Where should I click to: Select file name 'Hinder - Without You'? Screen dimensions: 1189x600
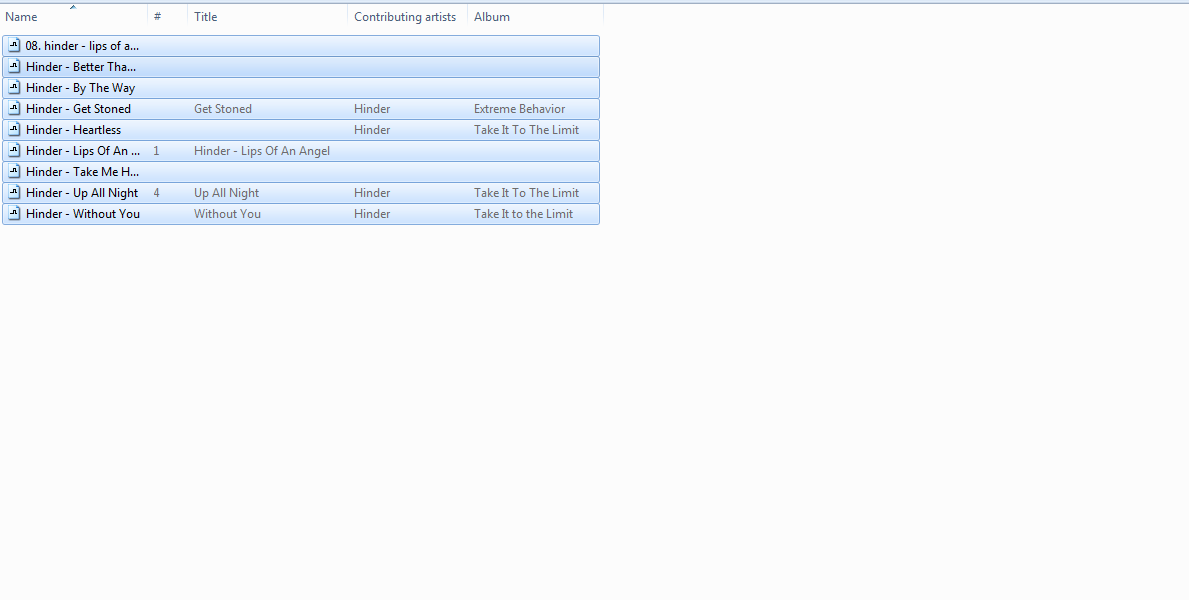pyautogui.click(x=83, y=214)
